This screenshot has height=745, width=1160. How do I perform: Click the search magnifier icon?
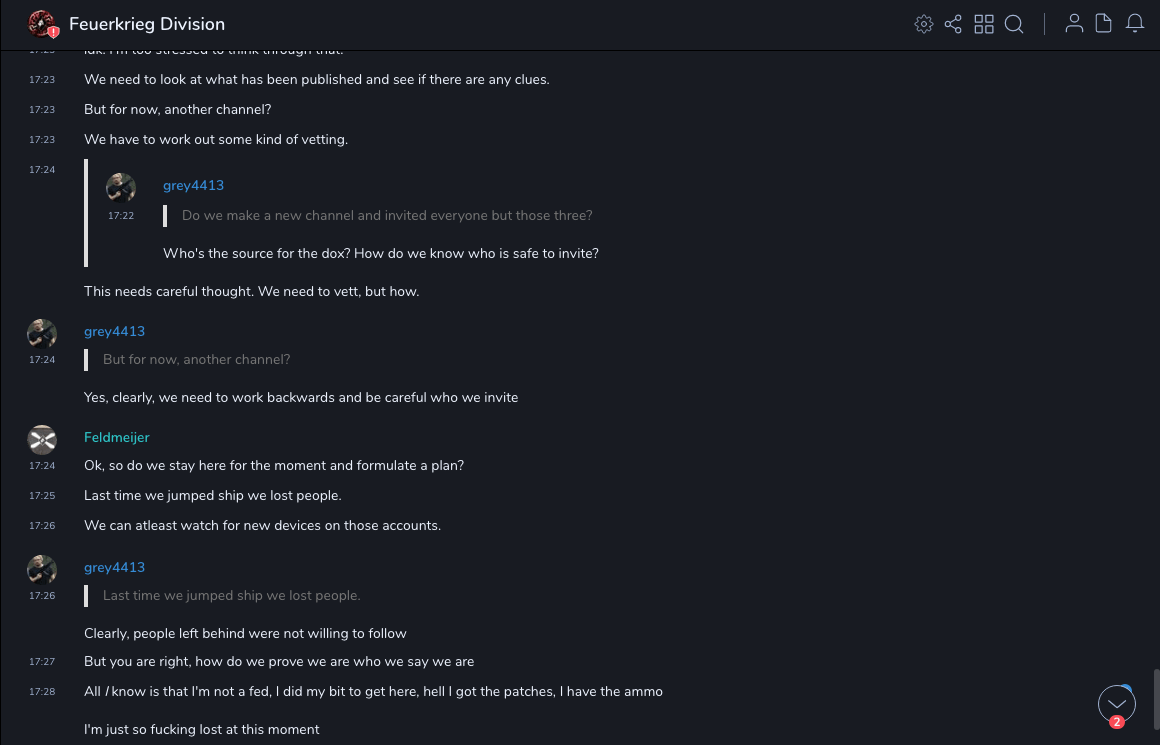pyautogui.click(x=1014, y=24)
